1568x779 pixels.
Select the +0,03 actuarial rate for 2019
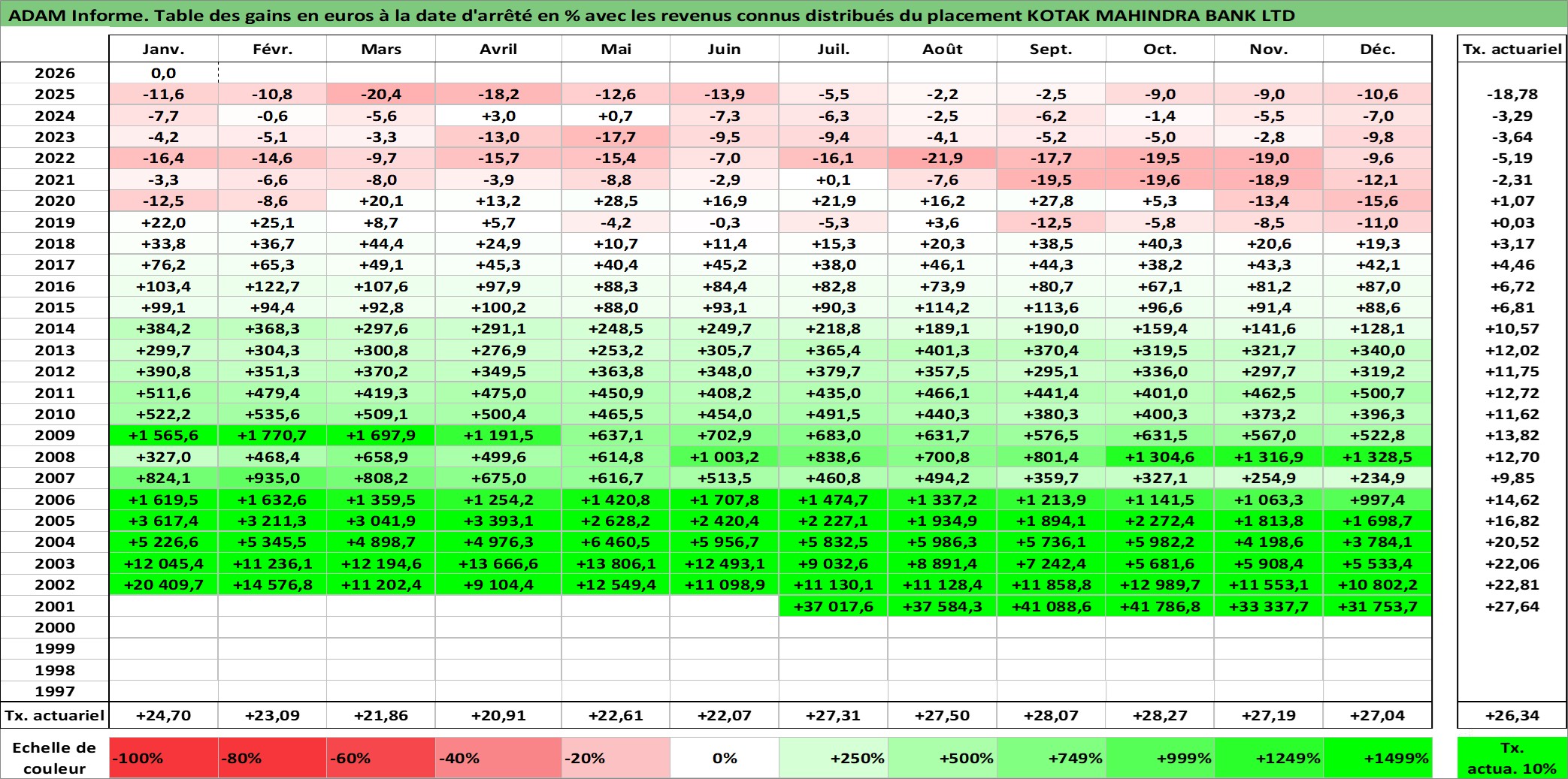(1512, 222)
